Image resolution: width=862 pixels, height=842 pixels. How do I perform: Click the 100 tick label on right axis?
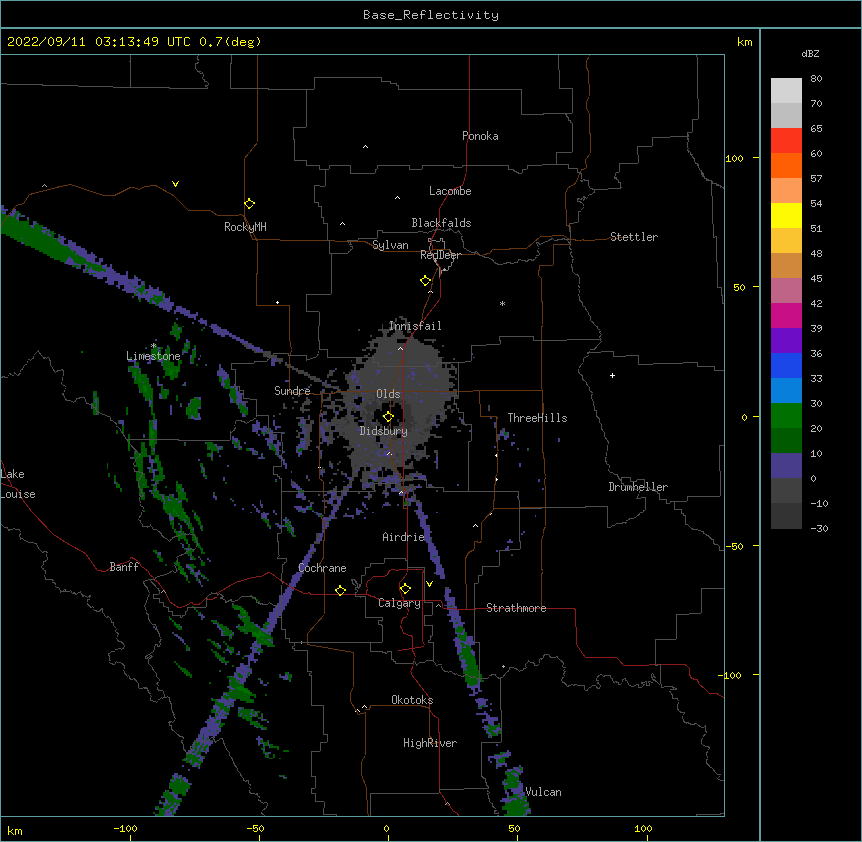(x=734, y=158)
